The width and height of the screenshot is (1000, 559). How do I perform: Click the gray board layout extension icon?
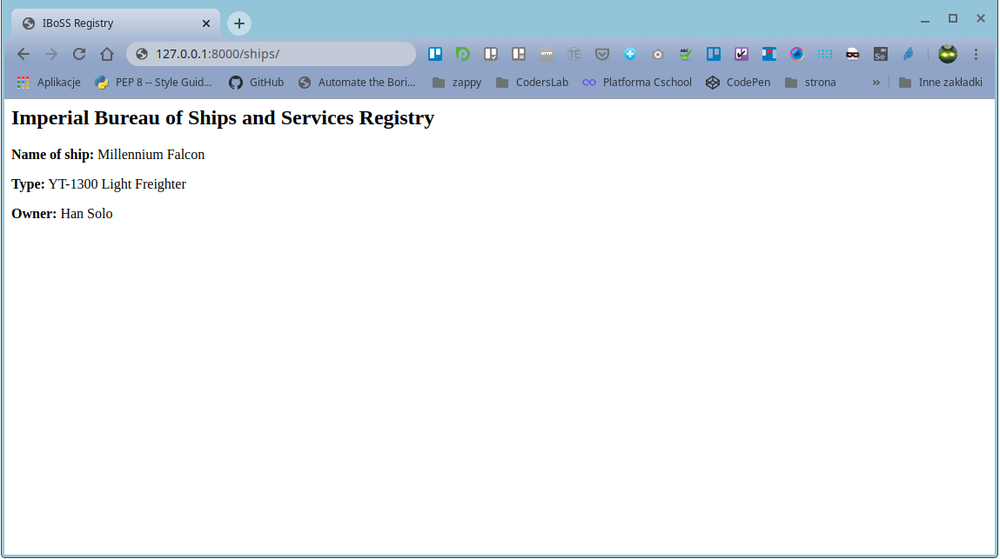tap(518, 54)
